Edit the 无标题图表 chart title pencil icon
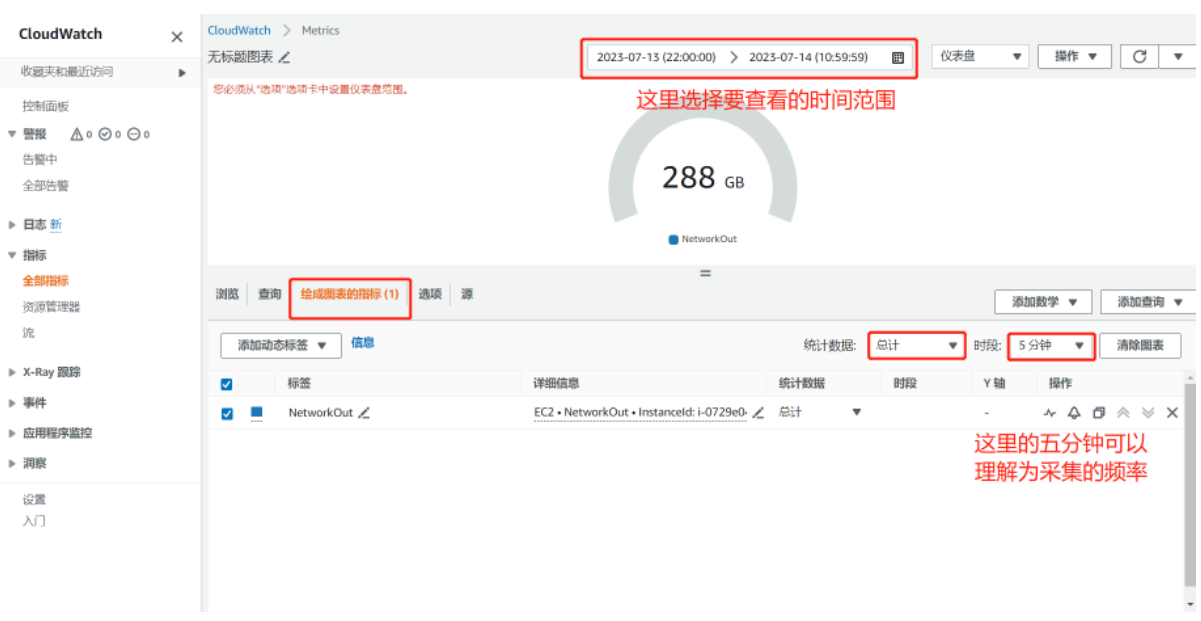Image resolution: width=1201 pixels, height=621 pixels. click(285, 57)
